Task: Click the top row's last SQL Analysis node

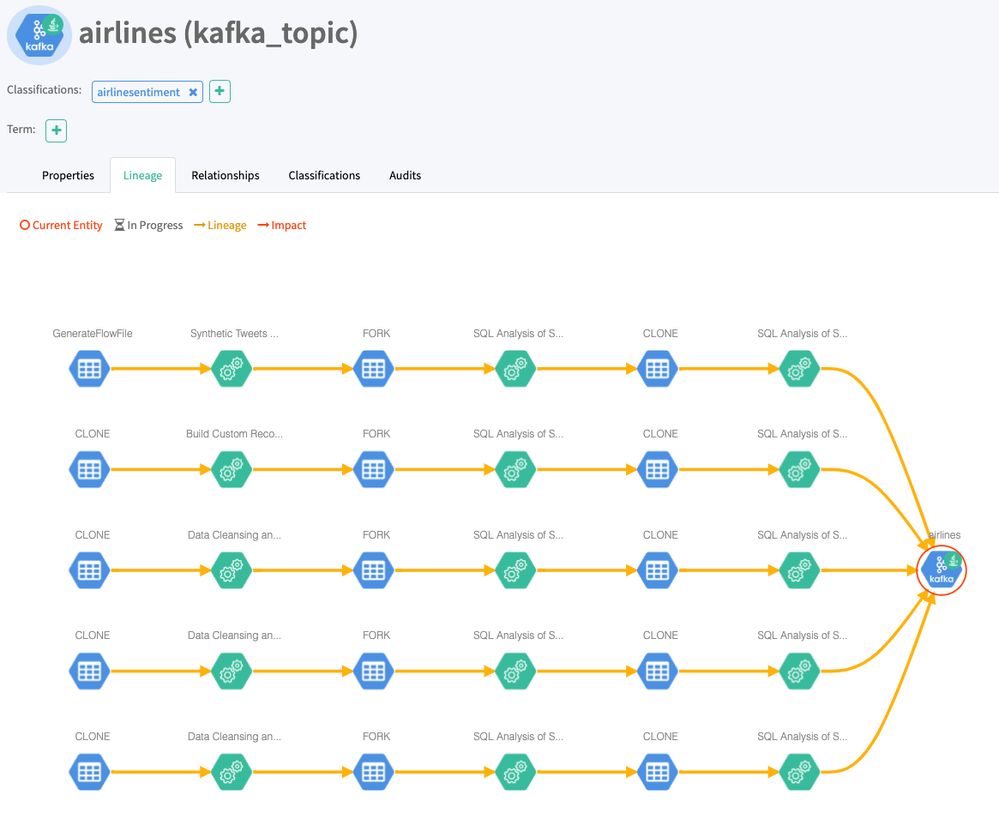Action: point(799,368)
